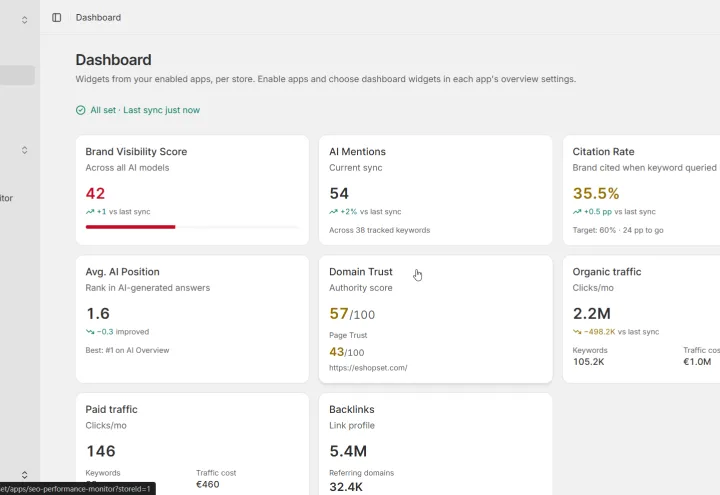Click the top sidebar chevron selector

pyautogui.click(x=24, y=20)
